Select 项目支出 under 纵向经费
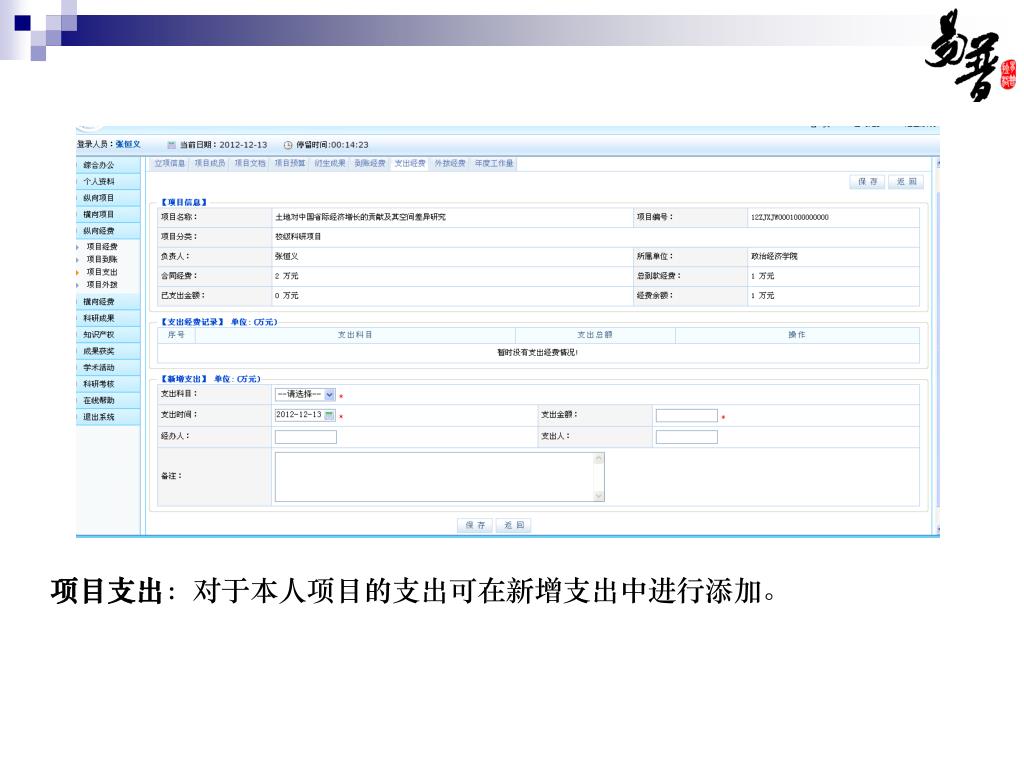The image size is (1024, 768). 102,272
